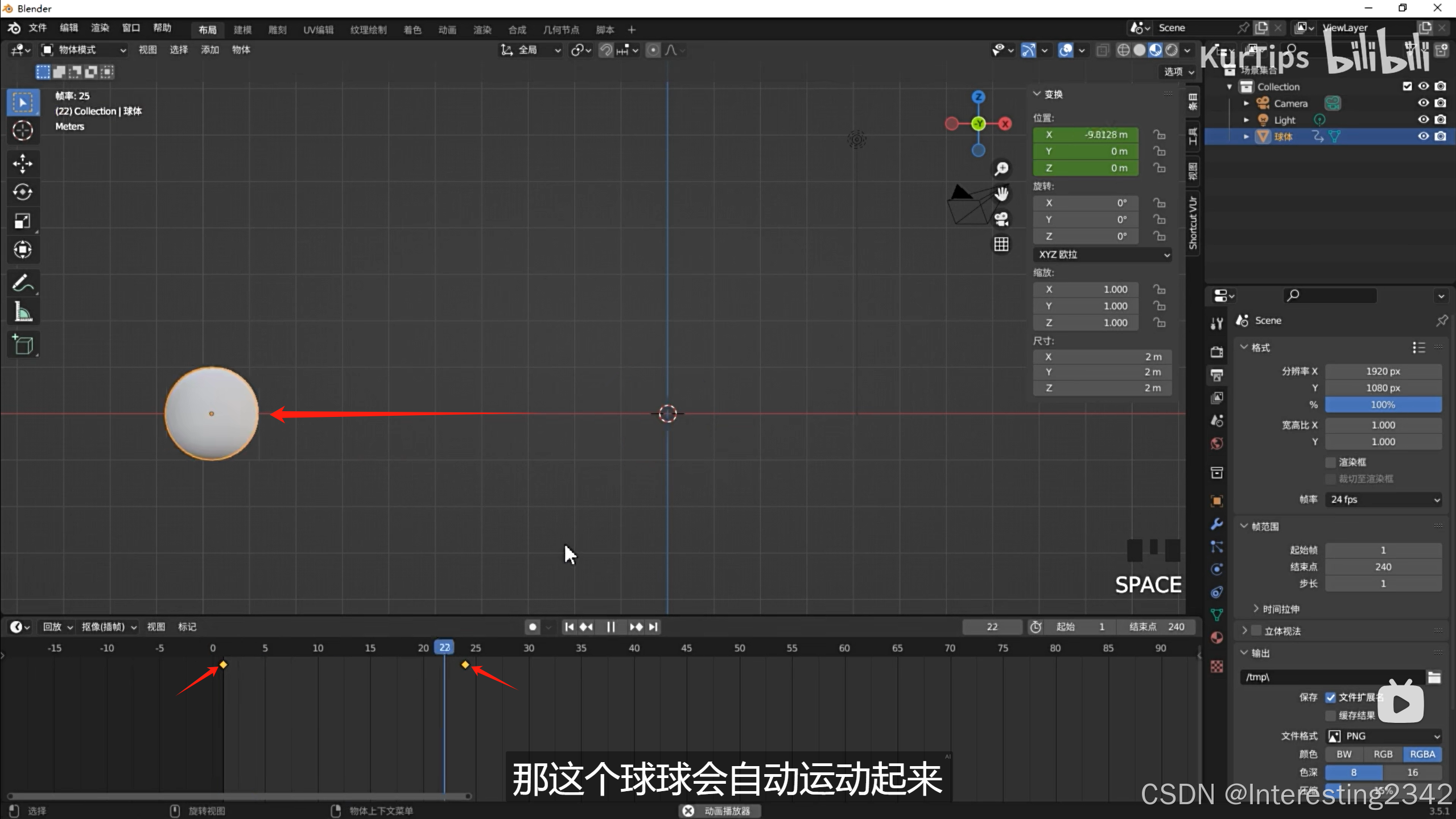Image resolution: width=1456 pixels, height=819 pixels.
Task: Select the Rotate tool
Action: 23,192
